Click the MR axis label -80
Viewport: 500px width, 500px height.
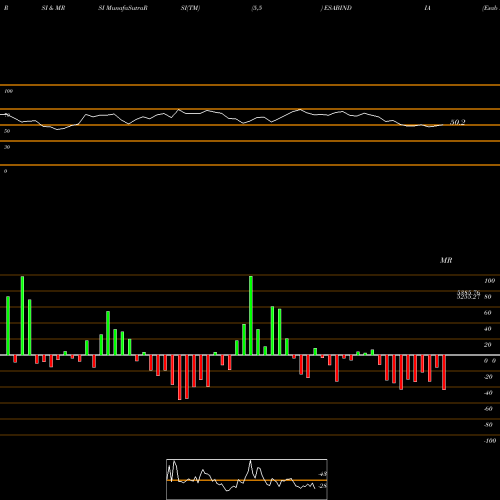488,425
